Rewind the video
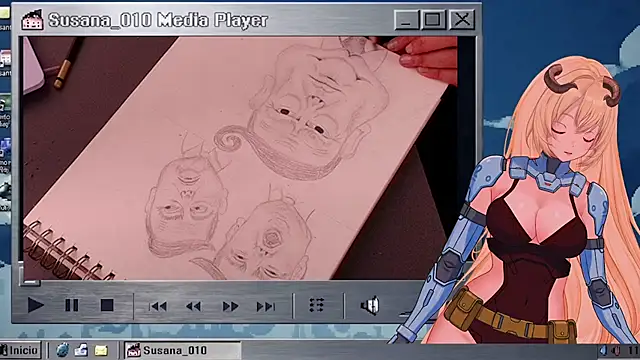Screen dimensions: 640x360 193,306
